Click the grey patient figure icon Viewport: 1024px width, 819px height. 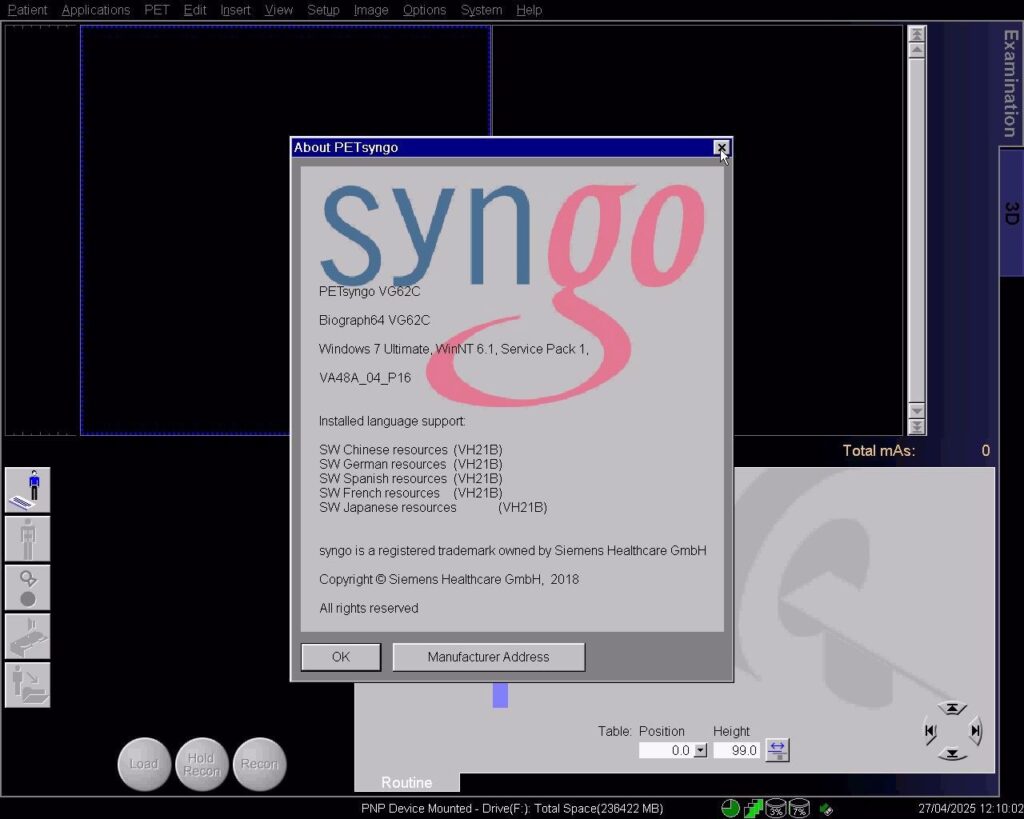pos(27,539)
